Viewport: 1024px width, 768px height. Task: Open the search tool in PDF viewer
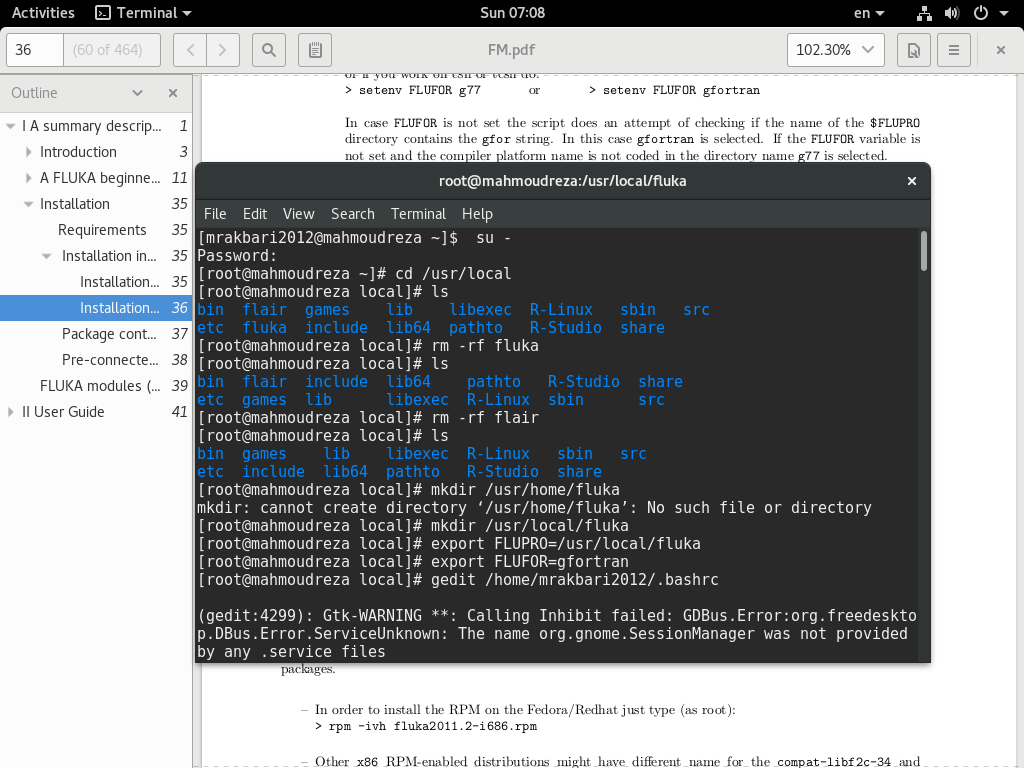pyautogui.click(x=268, y=50)
